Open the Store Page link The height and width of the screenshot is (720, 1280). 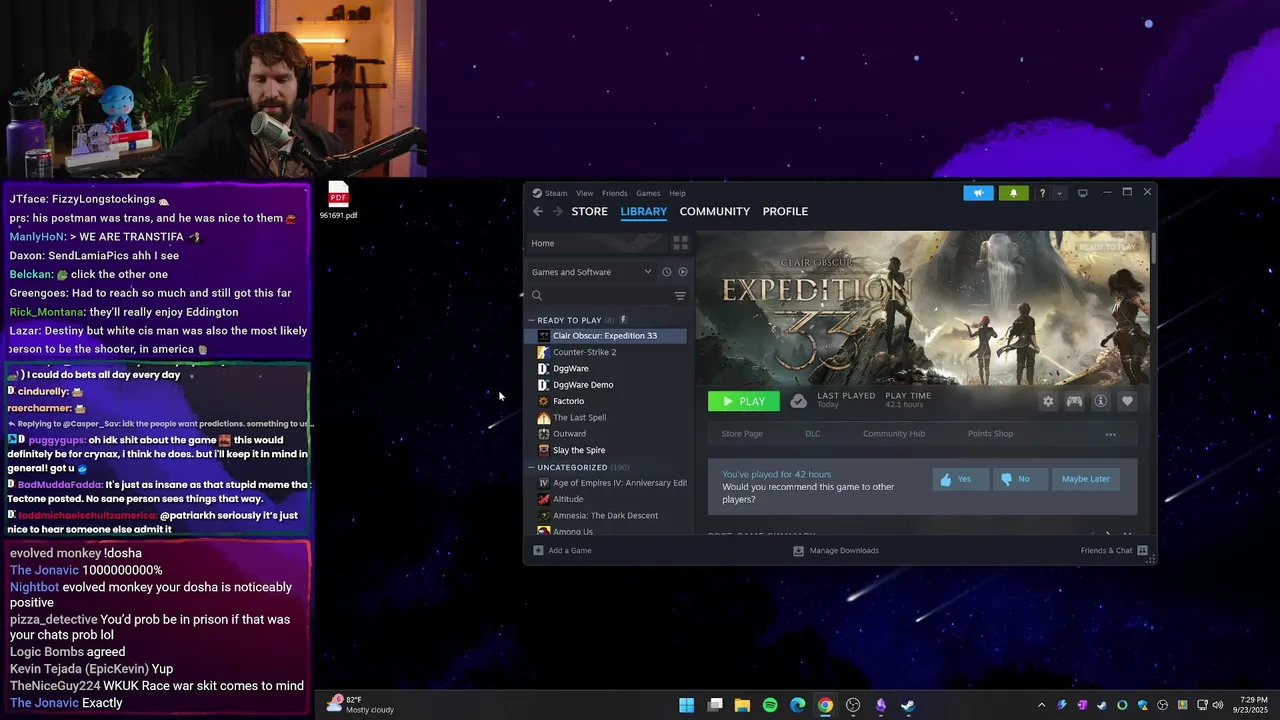click(742, 434)
